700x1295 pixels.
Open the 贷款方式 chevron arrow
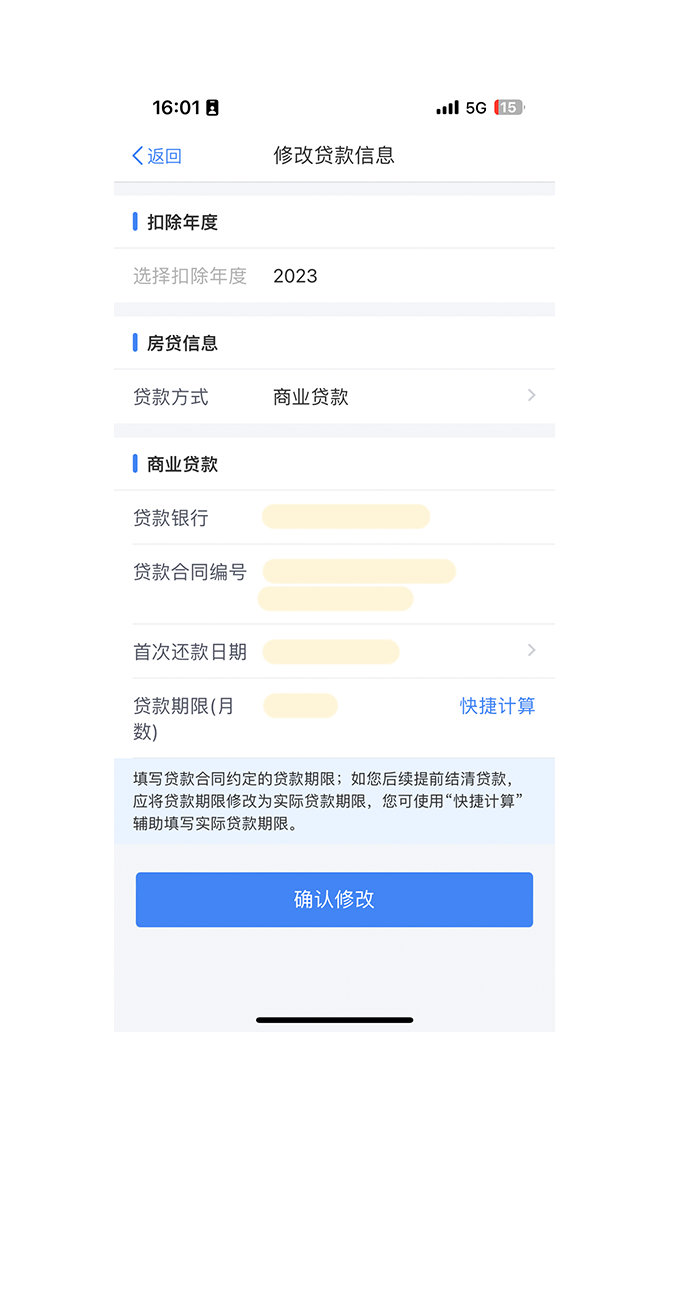point(531,396)
